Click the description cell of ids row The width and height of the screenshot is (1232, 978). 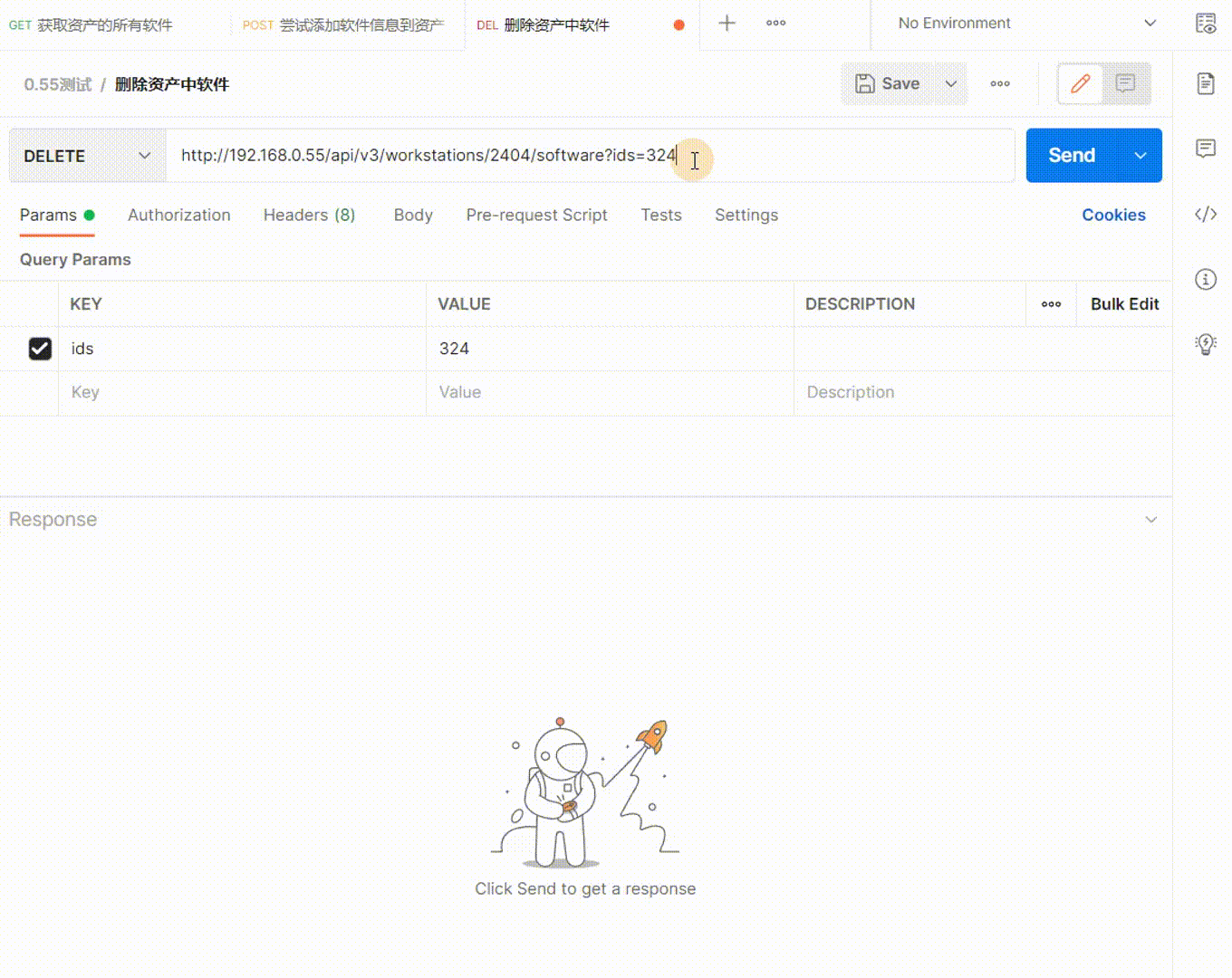pos(983,349)
